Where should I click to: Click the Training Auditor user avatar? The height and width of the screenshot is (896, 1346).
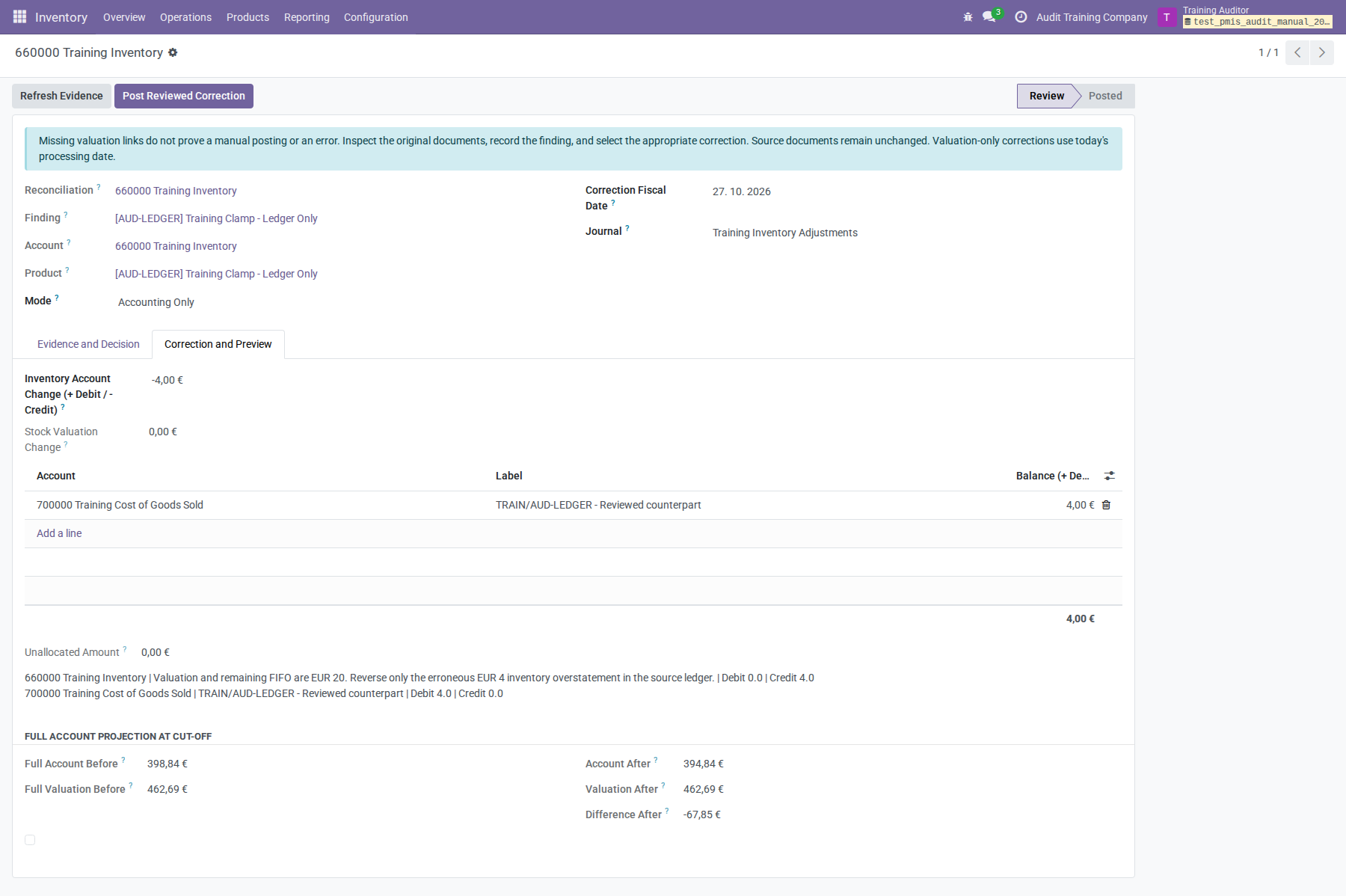pyautogui.click(x=1167, y=16)
